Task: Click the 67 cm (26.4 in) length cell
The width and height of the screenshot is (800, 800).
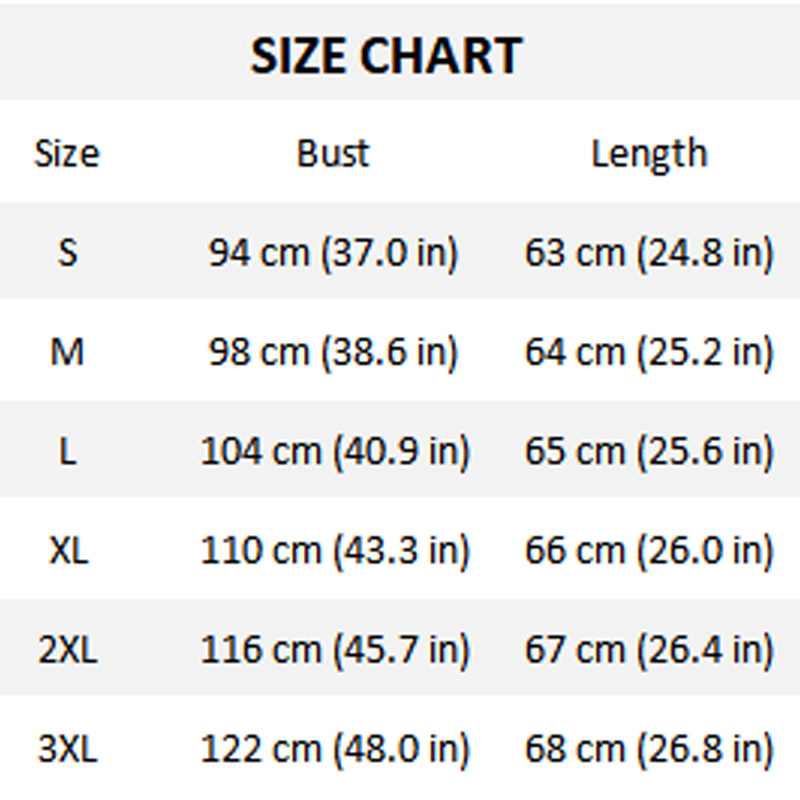Action: click(649, 650)
